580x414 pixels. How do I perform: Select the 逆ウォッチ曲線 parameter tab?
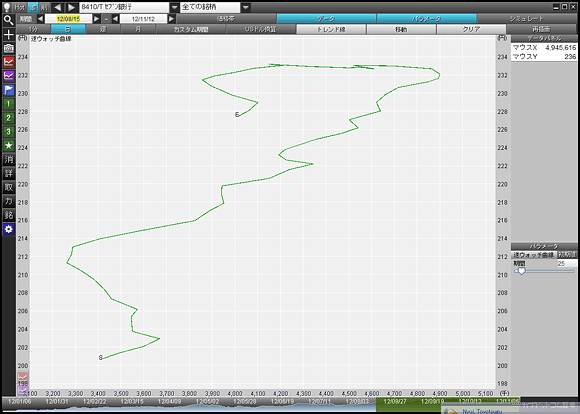(x=534, y=255)
